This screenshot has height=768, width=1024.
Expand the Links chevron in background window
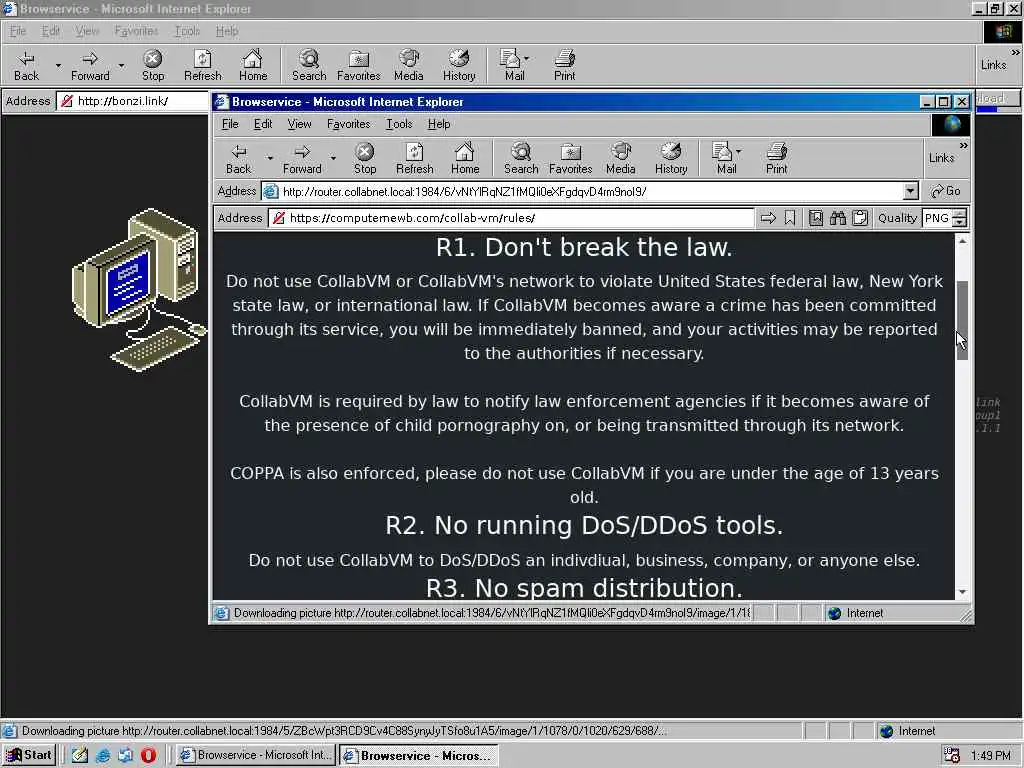click(1015, 52)
